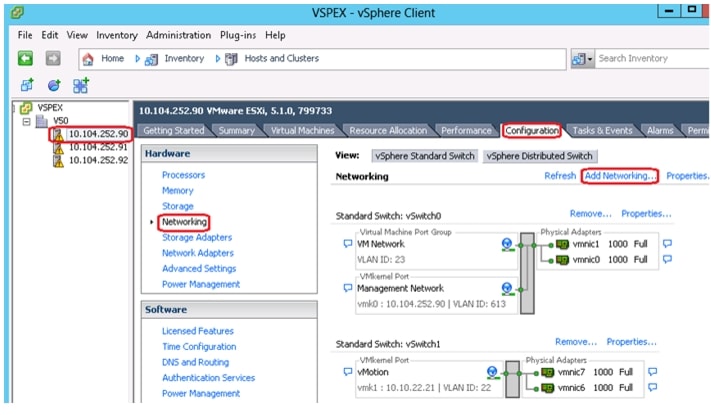Click the Search Inventory field
Screen dimensions: 711x415
[652, 59]
